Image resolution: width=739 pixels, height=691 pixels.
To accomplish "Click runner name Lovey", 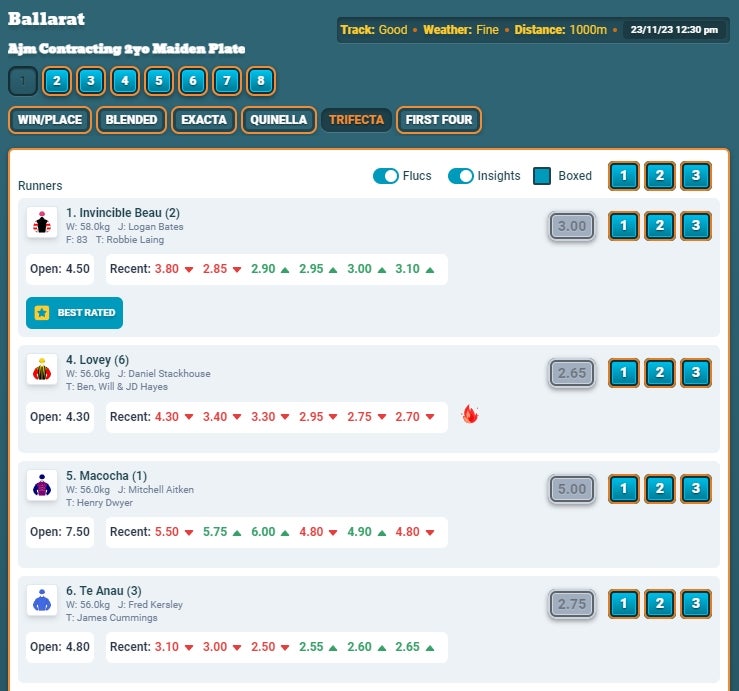I will tap(97, 360).
